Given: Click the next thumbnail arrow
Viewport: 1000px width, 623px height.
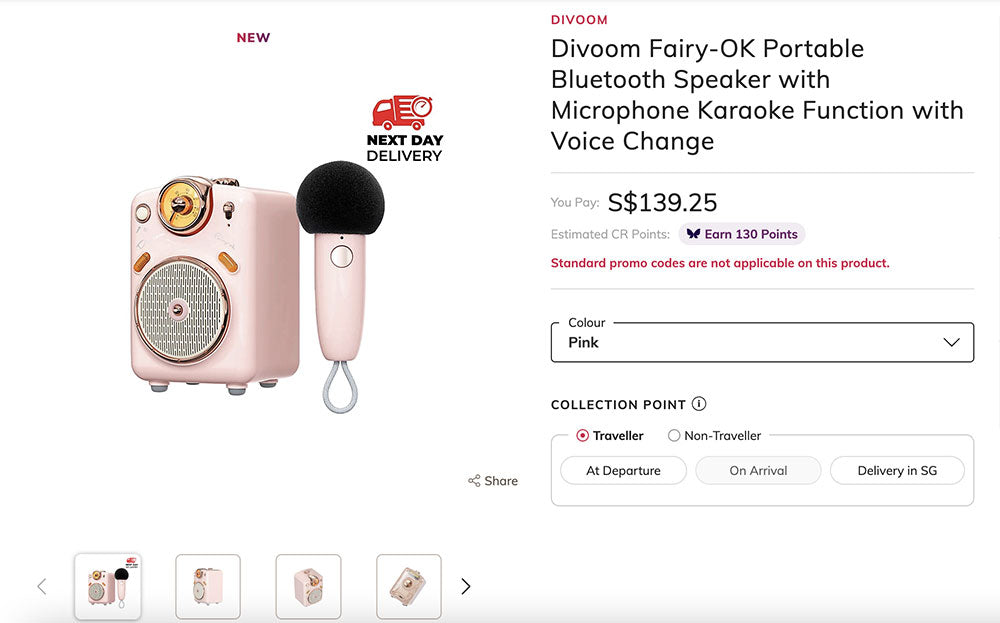Looking at the screenshot, I should (x=465, y=587).
